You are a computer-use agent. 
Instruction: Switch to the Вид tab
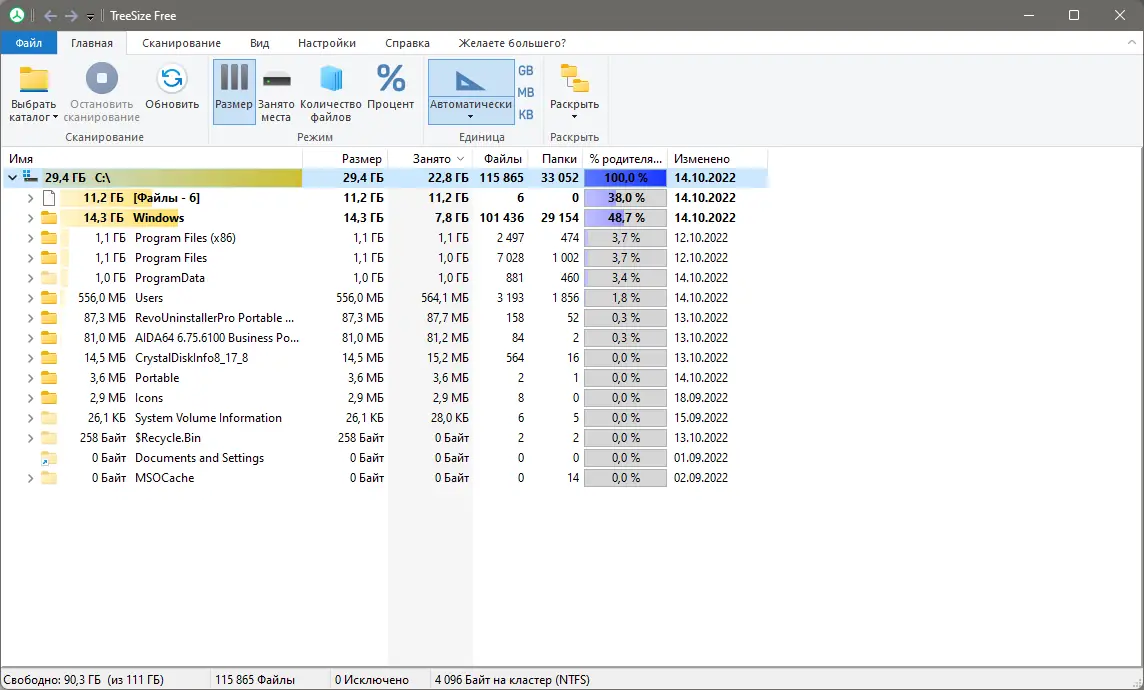tap(260, 43)
